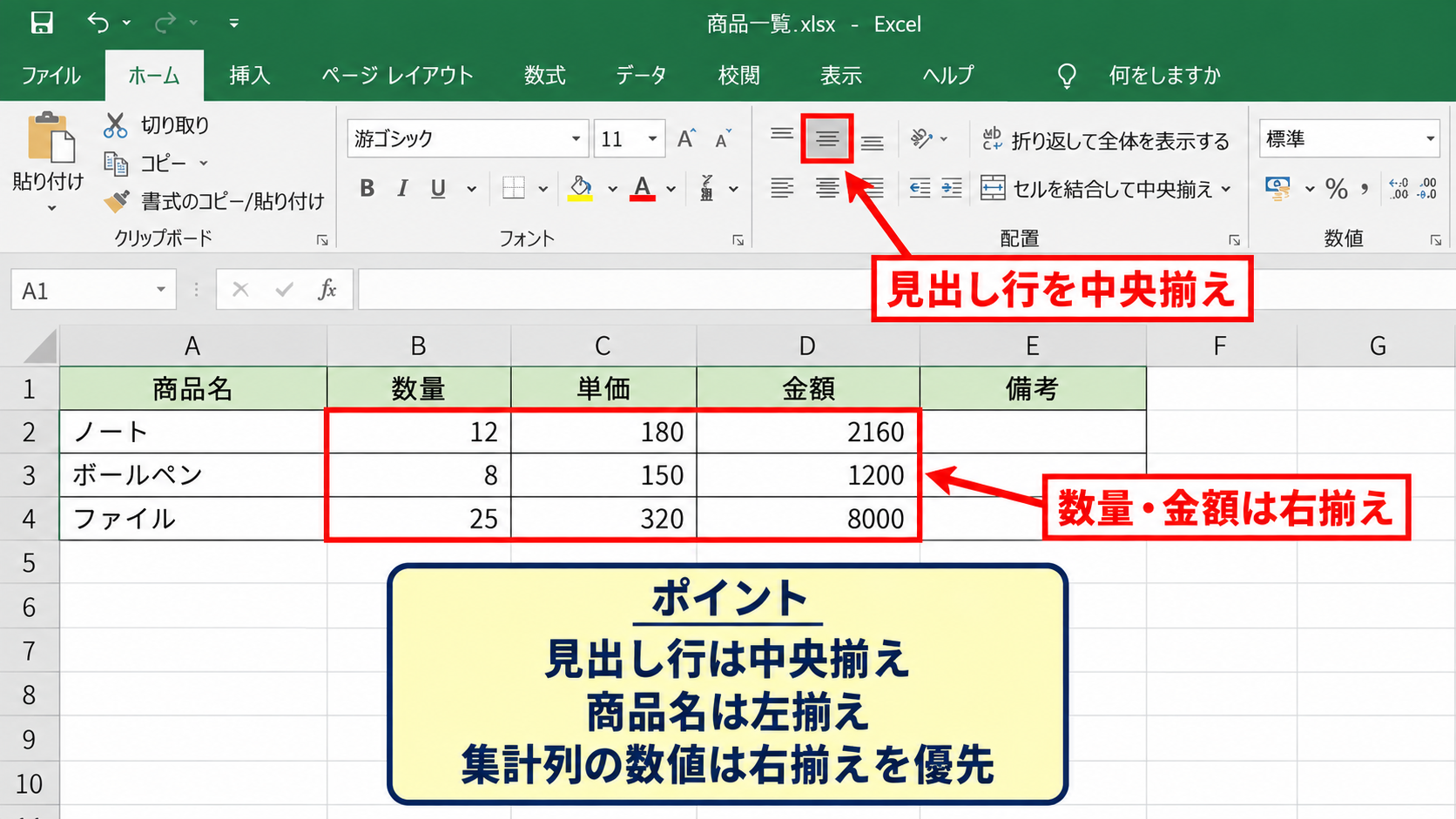The width and height of the screenshot is (1456, 819).
Task: Open the 配置 dialog launcher
Action: pos(1235,240)
